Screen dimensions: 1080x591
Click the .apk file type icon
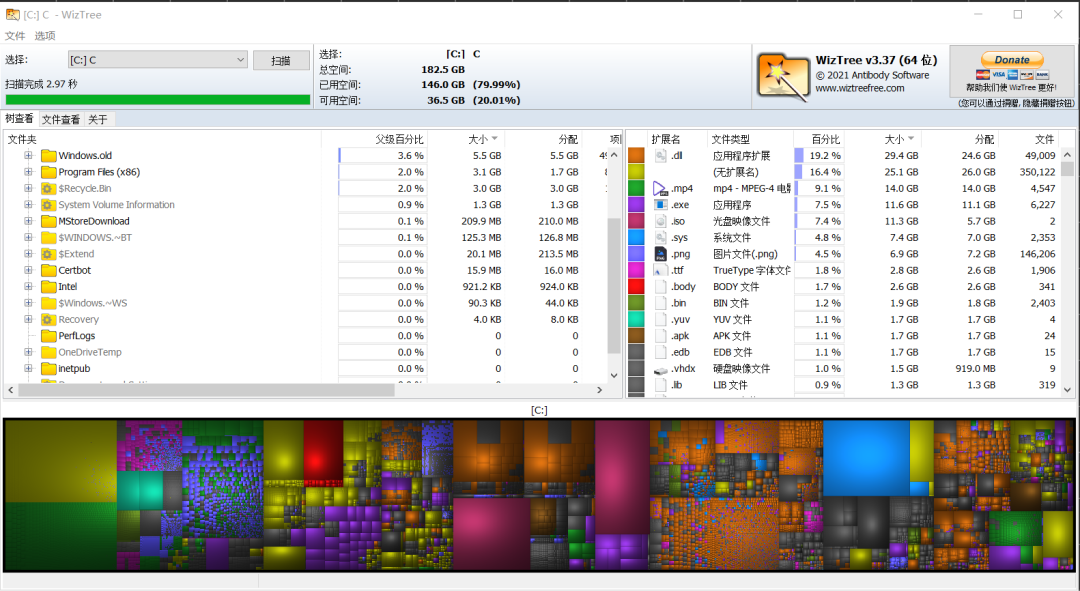tap(661, 336)
